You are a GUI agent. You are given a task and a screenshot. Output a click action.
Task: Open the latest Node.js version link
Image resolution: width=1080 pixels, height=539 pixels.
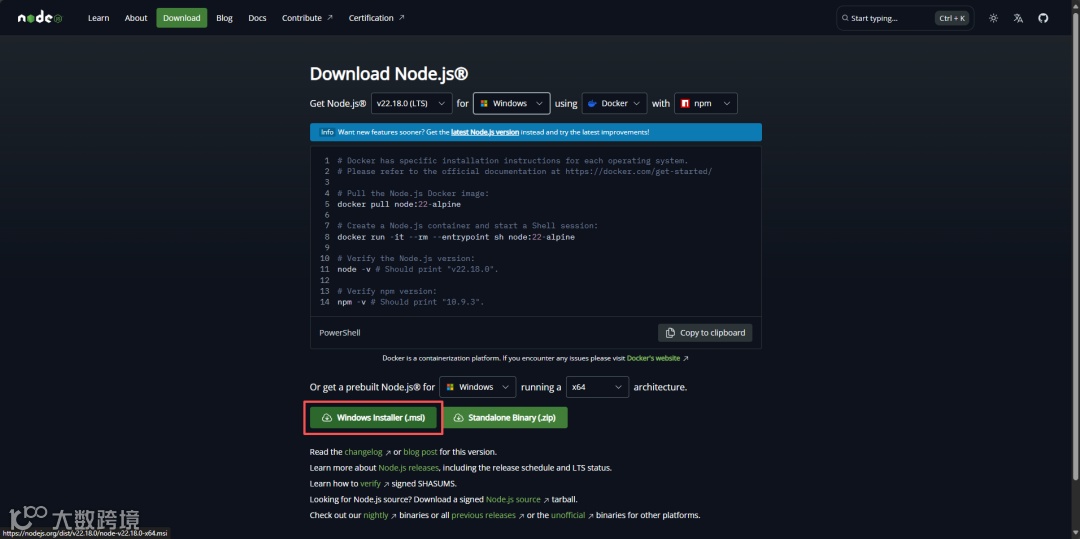point(485,132)
